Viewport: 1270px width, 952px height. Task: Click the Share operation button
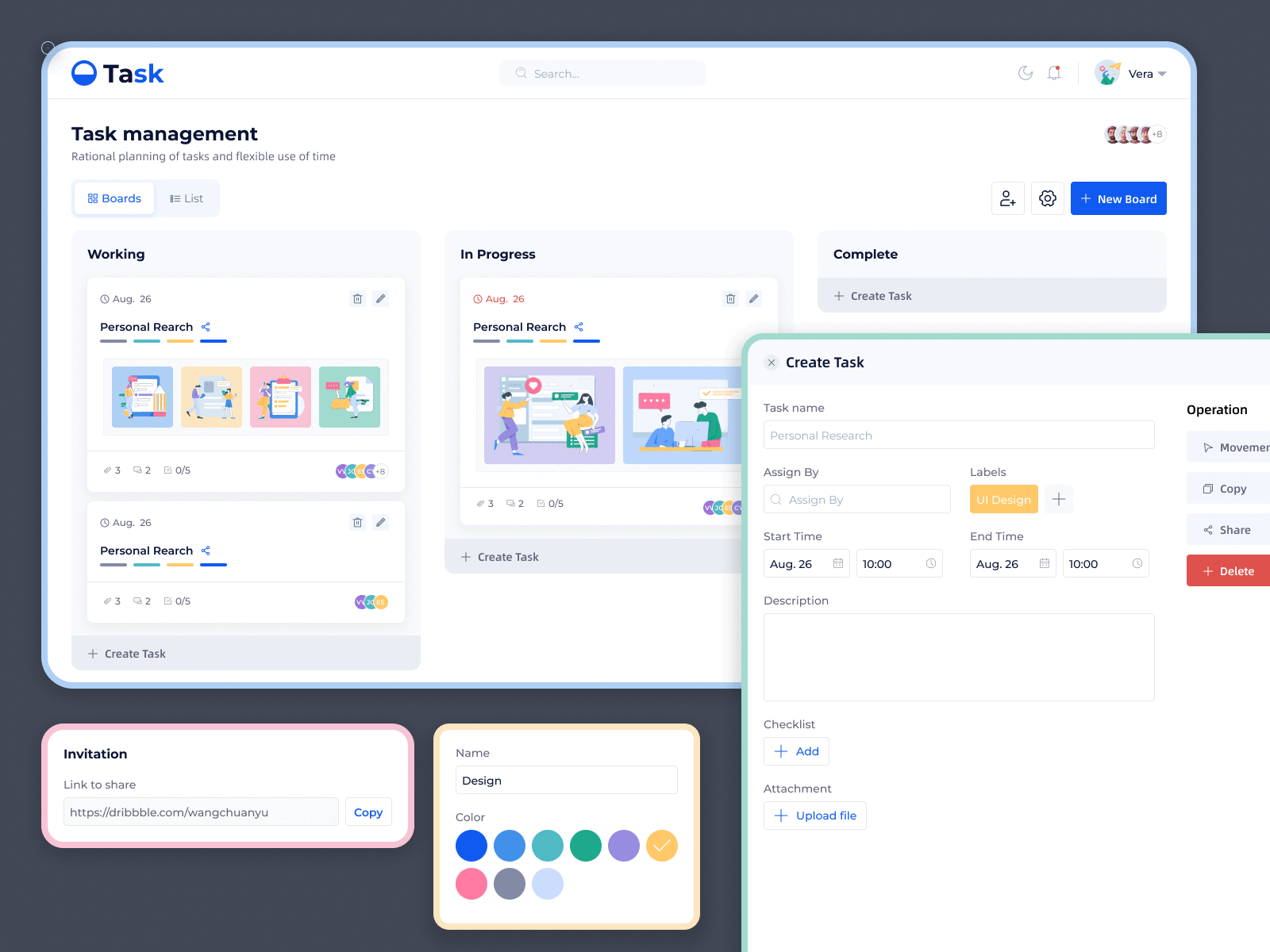point(1229,529)
